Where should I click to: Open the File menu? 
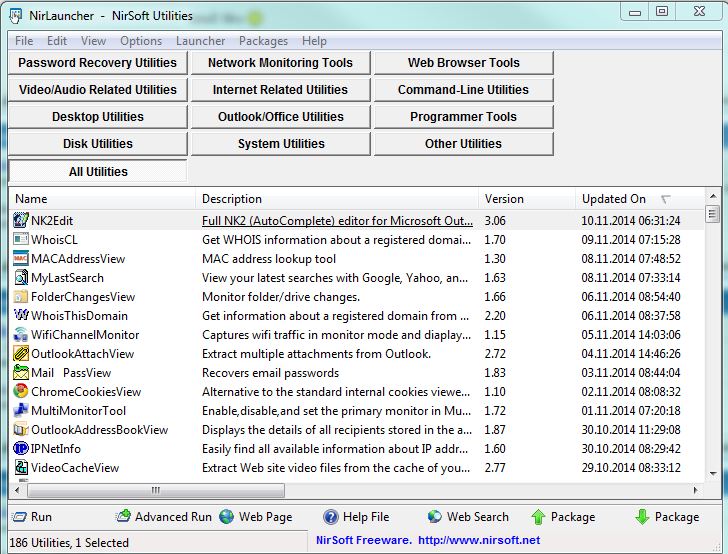tap(24, 41)
